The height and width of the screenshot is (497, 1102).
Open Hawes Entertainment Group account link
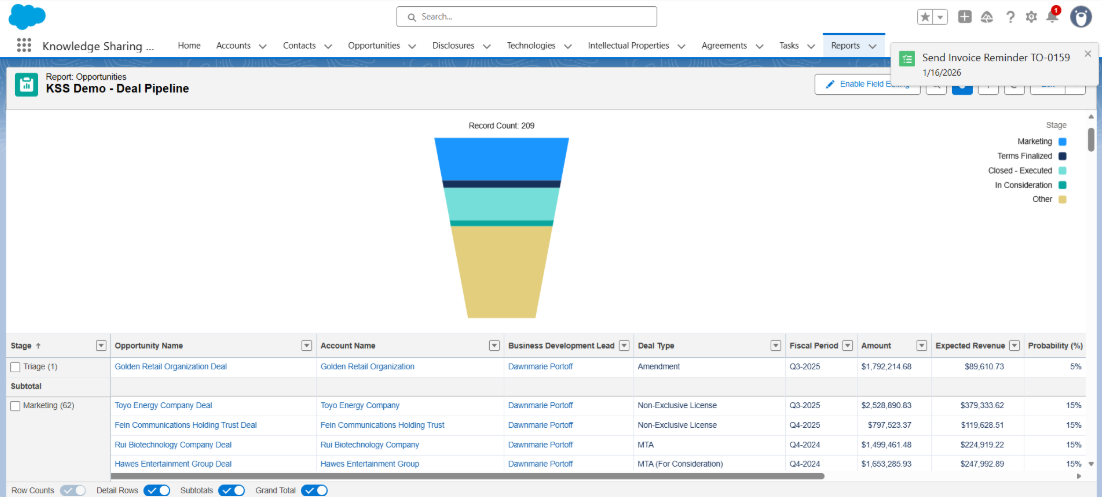(370, 464)
